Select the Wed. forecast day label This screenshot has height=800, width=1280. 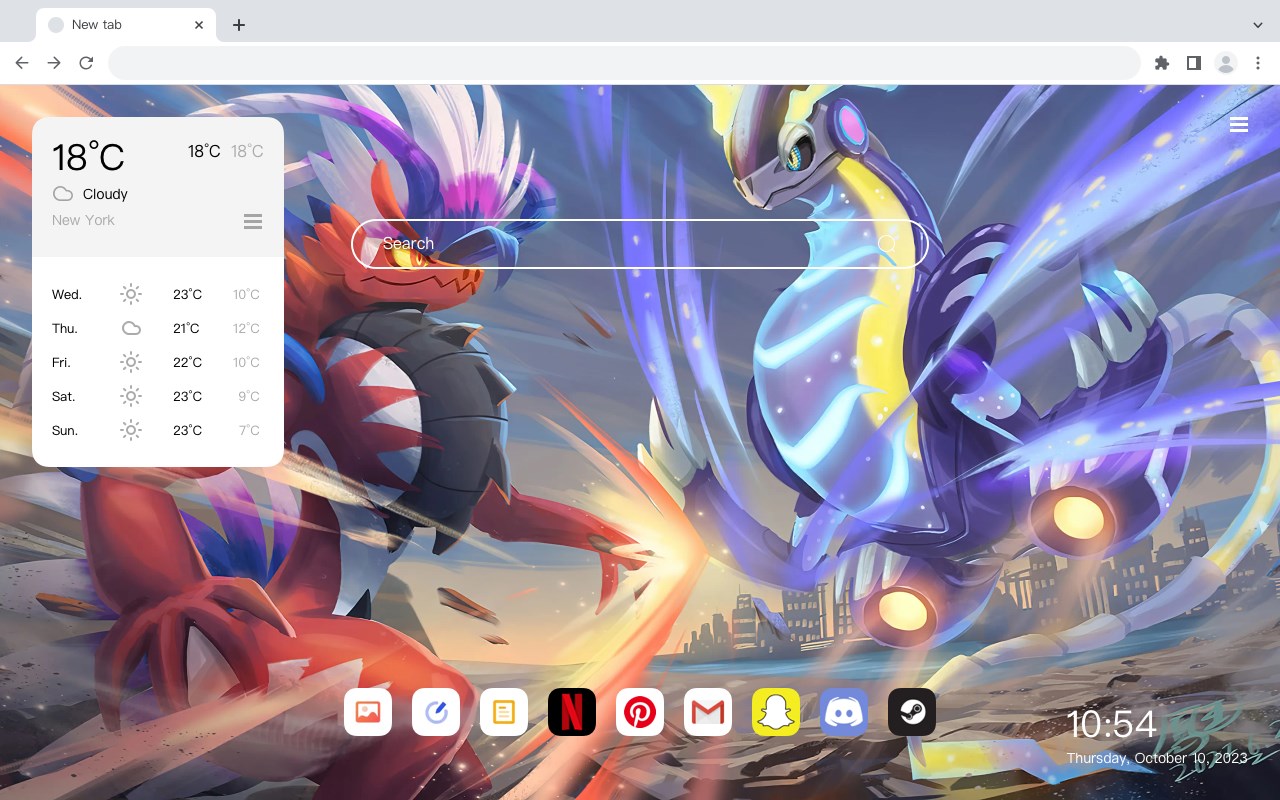pyautogui.click(x=67, y=294)
